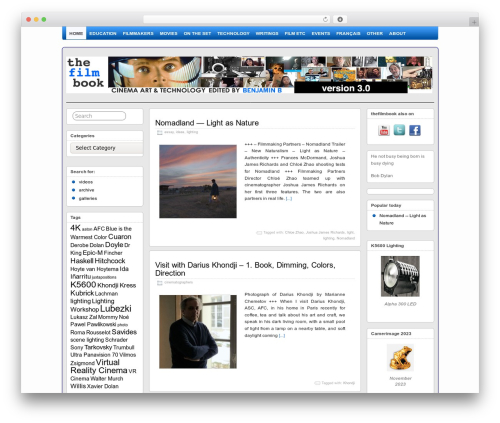Click the K5600 Alpha 300 LED light image
The height and width of the screenshot is (423, 500).
click(400, 276)
